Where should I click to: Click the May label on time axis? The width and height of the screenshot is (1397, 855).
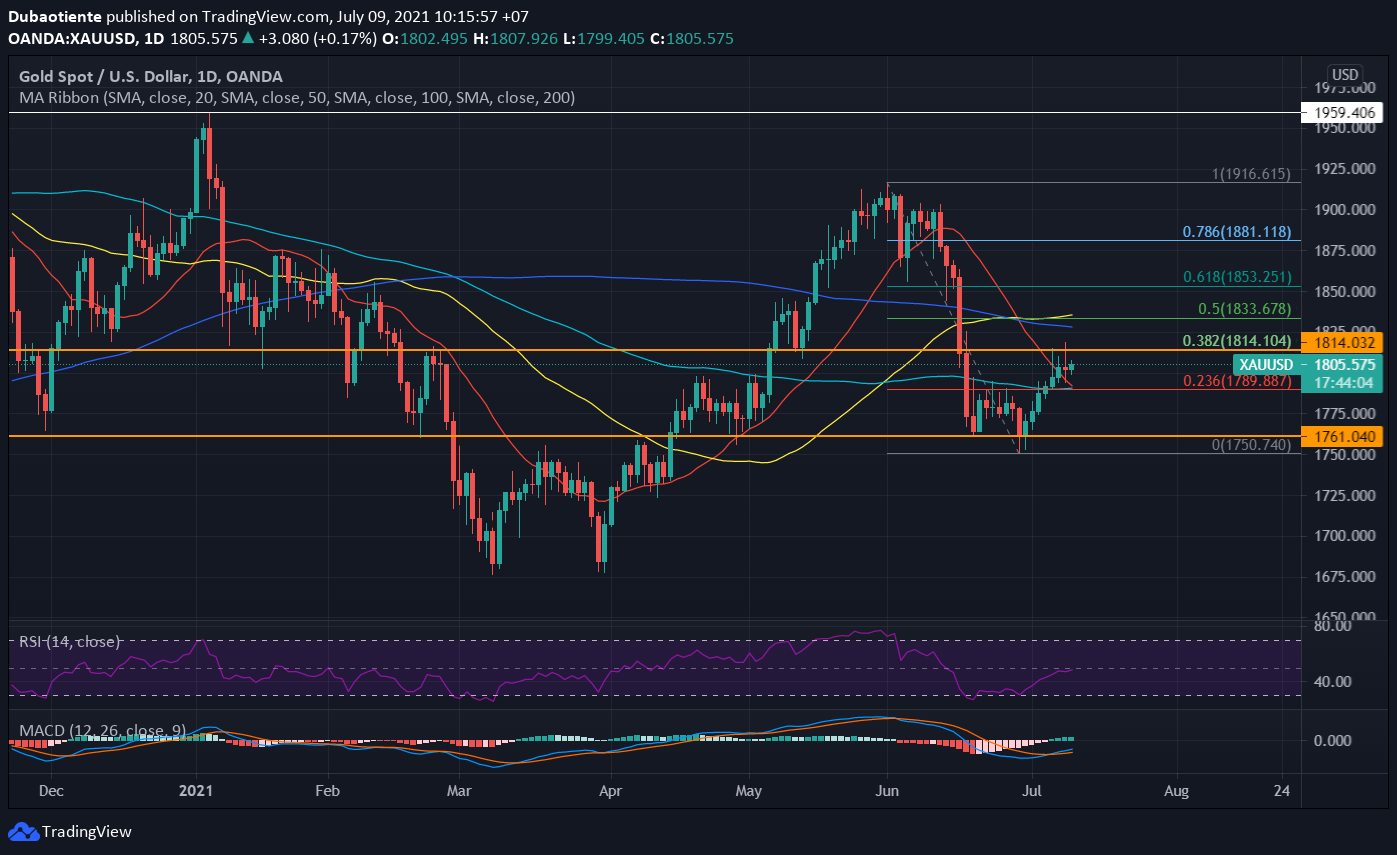750,791
